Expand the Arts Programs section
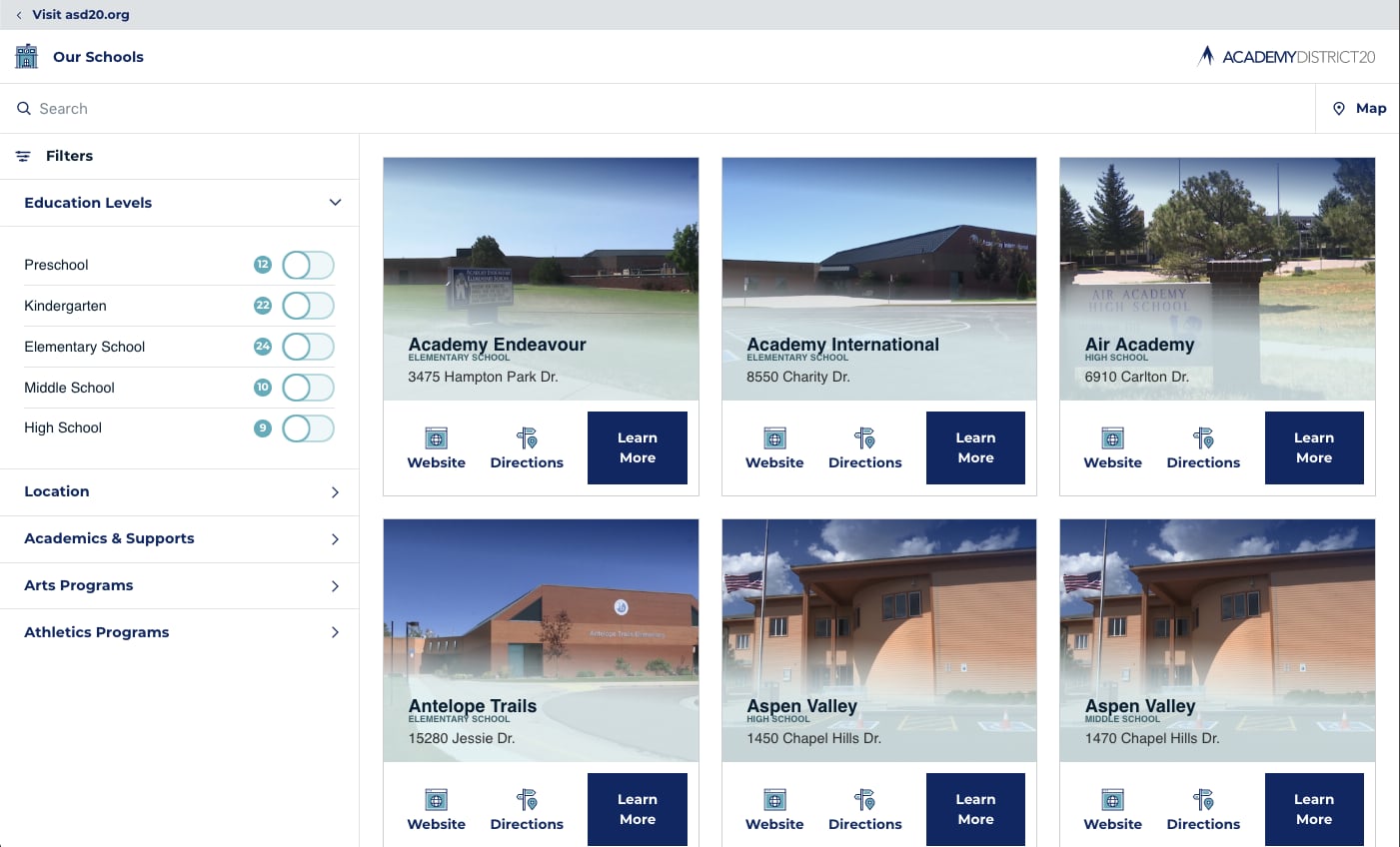Screen dimensions: 1400x847 180,585
